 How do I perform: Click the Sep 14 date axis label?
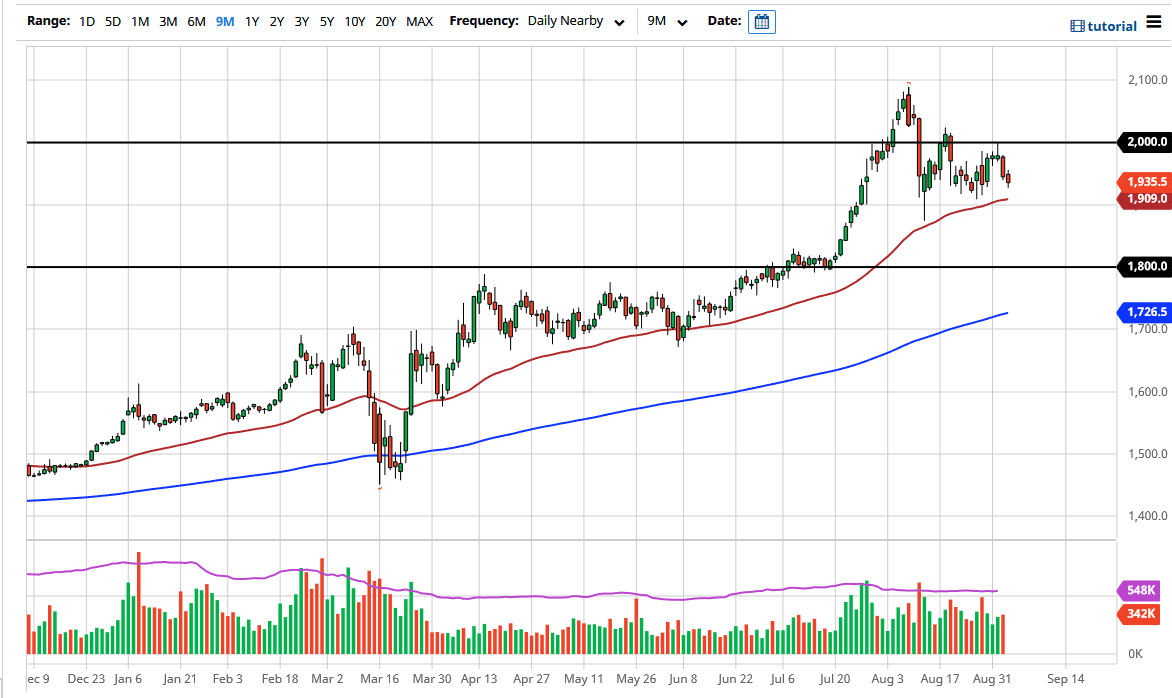click(1065, 679)
